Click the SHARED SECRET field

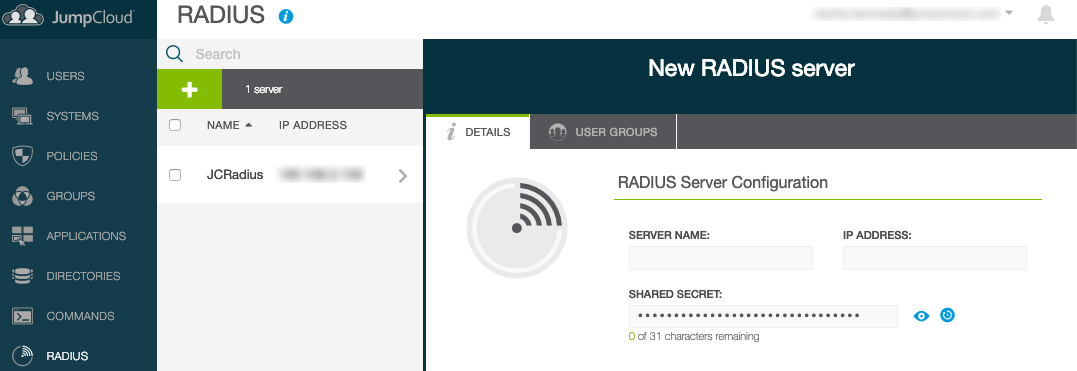click(x=763, y=316)
